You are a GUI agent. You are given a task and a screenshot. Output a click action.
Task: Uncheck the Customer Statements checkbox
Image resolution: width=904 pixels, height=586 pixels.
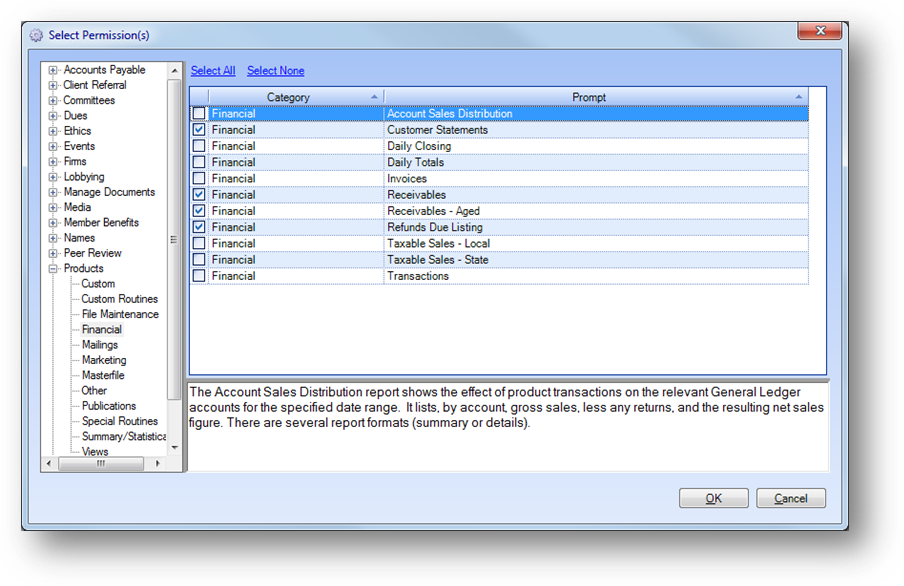(199, 130)
